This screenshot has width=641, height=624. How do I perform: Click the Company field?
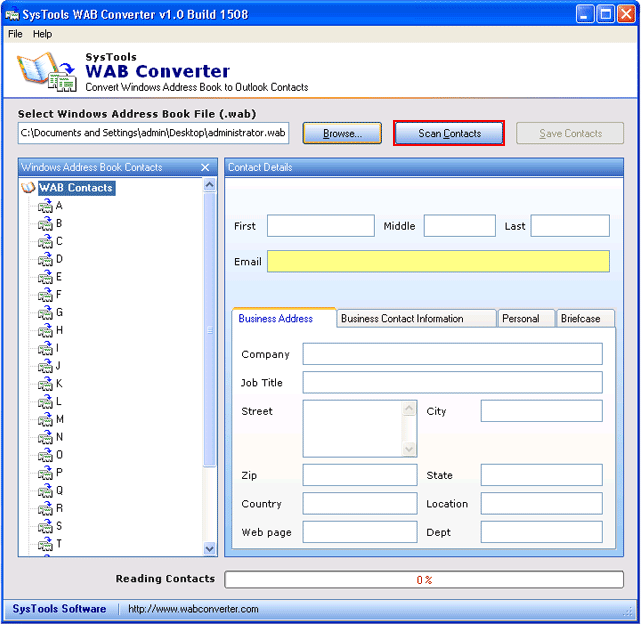tap(453, 354)
